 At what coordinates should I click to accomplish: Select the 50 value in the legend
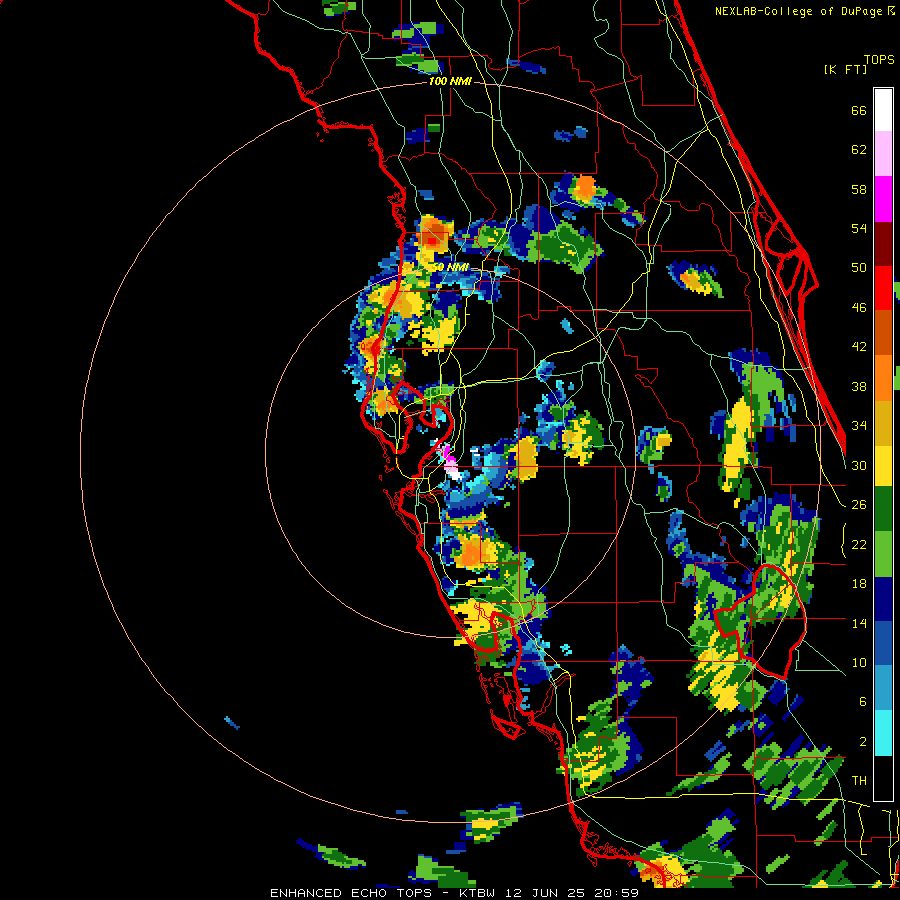(859, 268)
